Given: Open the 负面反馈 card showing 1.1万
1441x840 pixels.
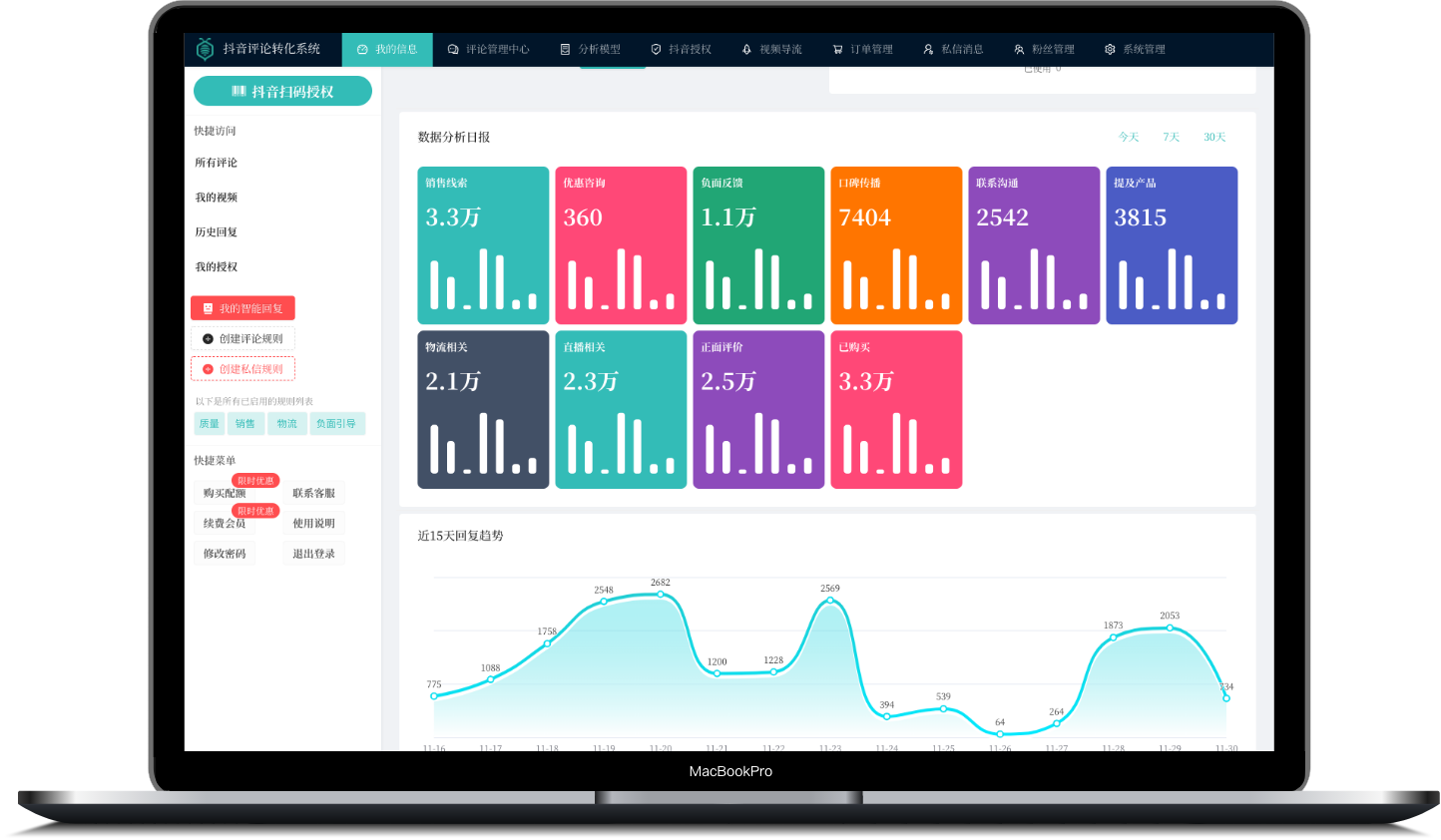Looking at the screenshot, I should (x=758, y=245).
